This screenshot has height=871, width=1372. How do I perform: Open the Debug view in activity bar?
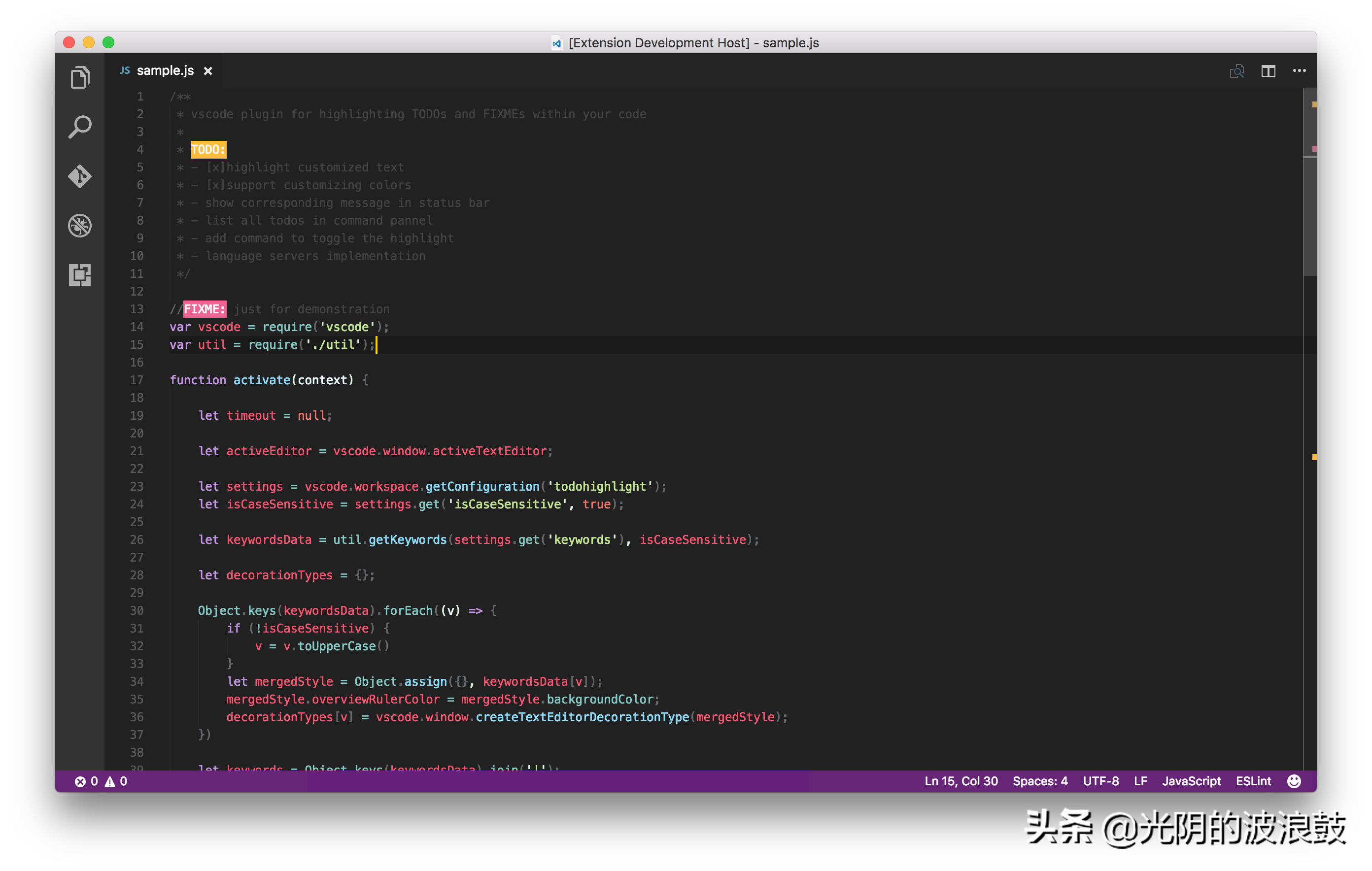pos(80,226)
